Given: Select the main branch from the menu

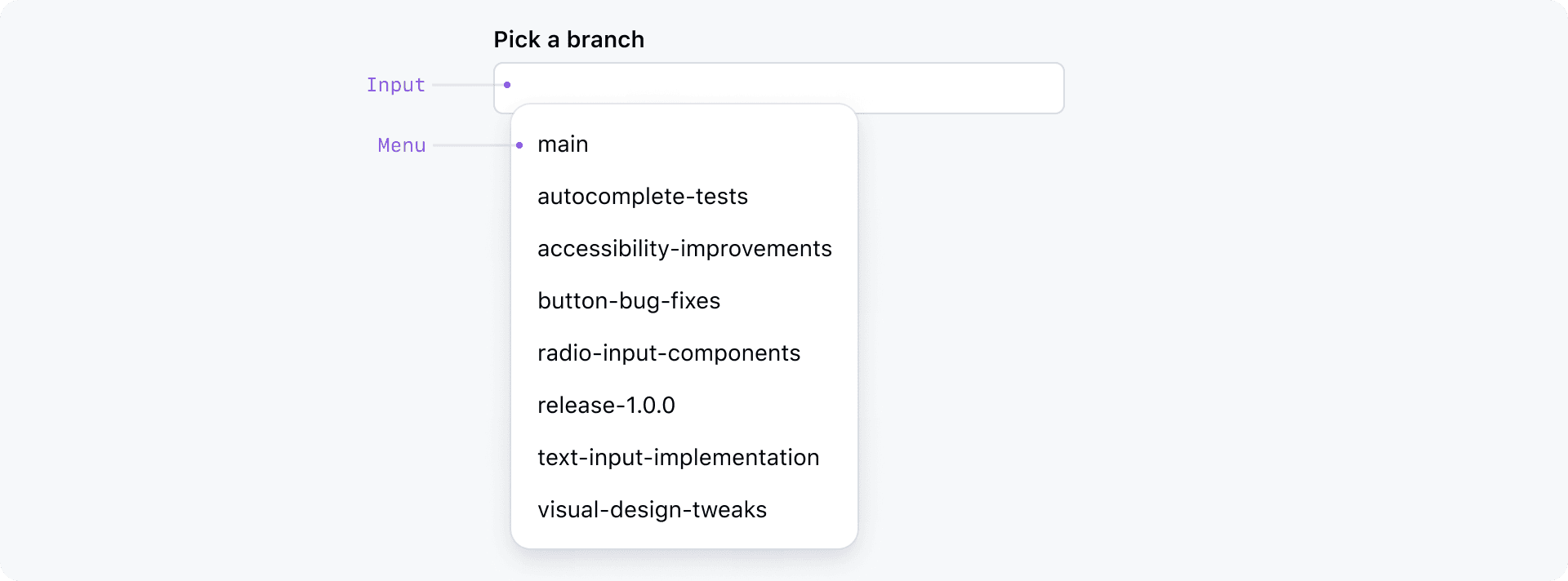Looking at the screenshot, I should [x=562, y=144].
